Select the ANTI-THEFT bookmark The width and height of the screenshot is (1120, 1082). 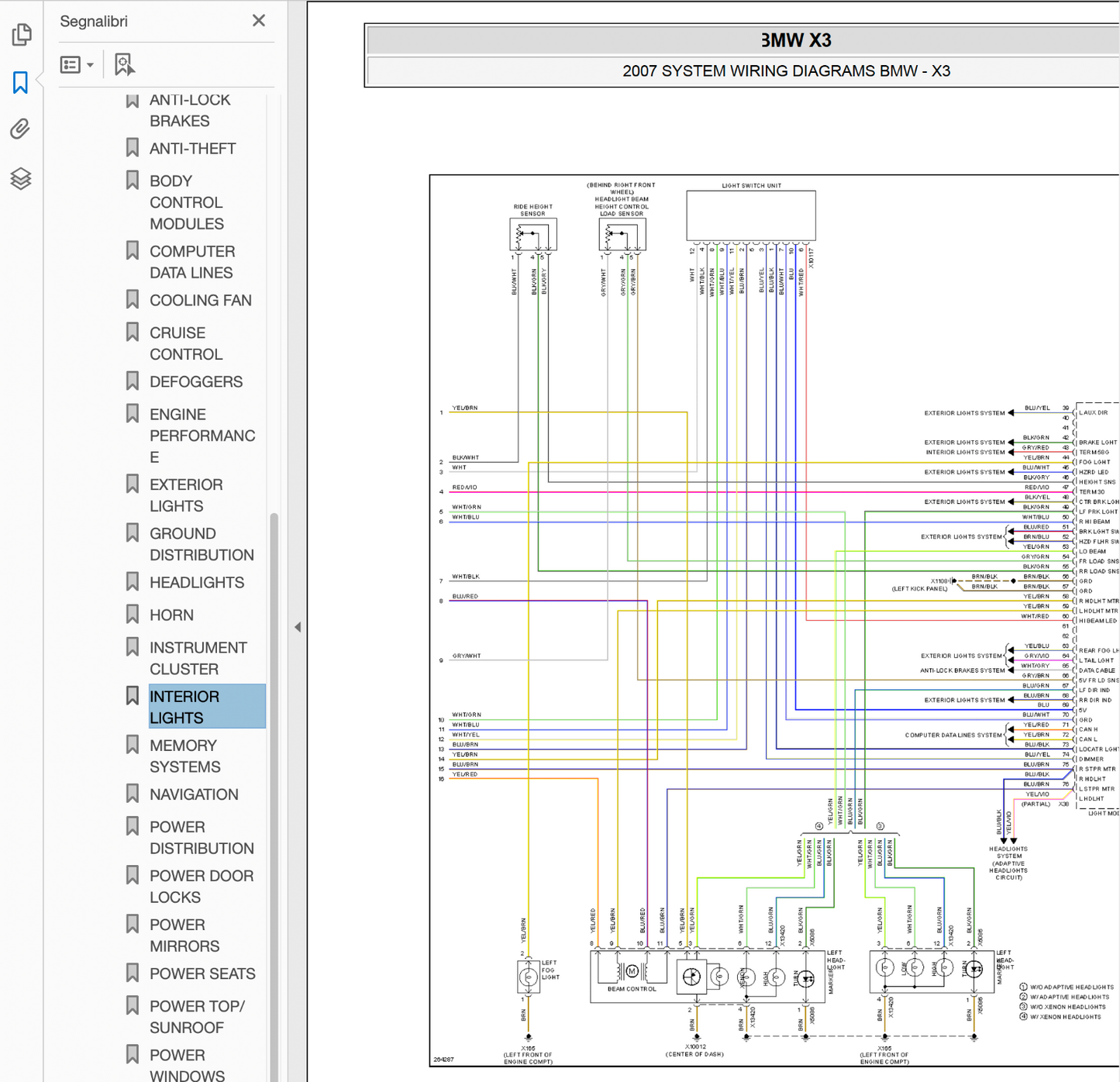coord(192,148)
